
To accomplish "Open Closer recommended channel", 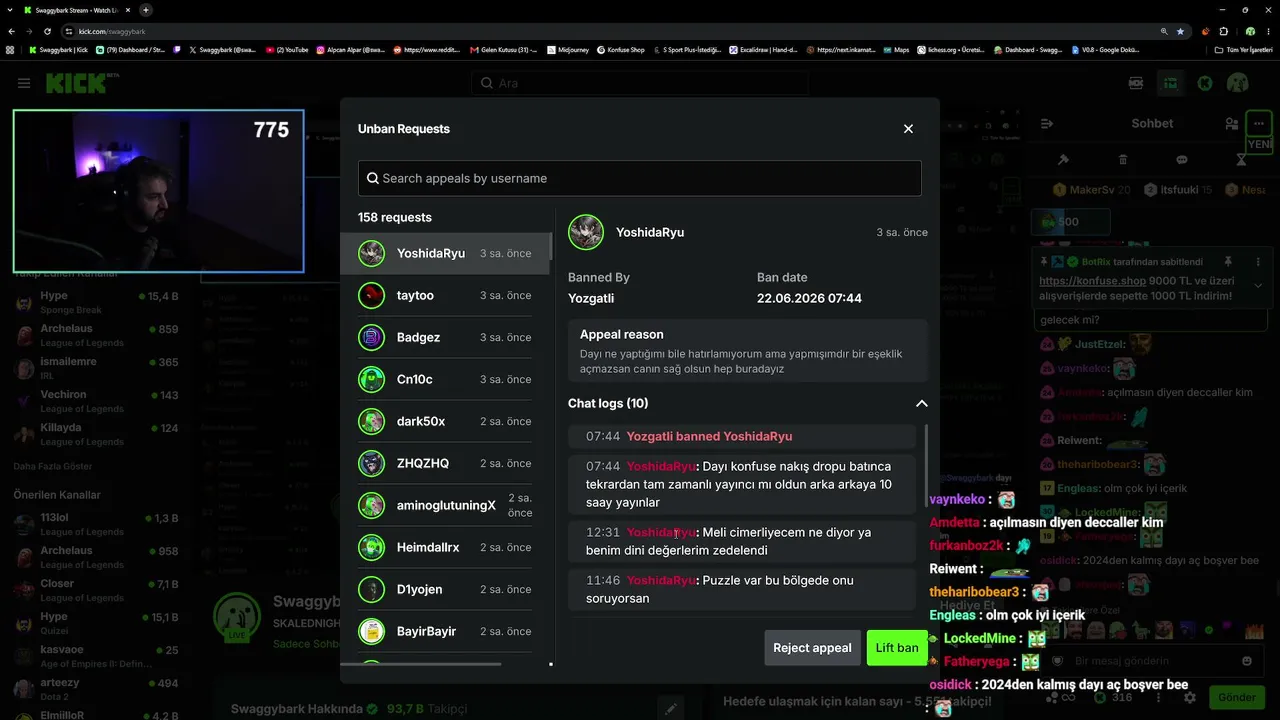I will click(96, 590).
